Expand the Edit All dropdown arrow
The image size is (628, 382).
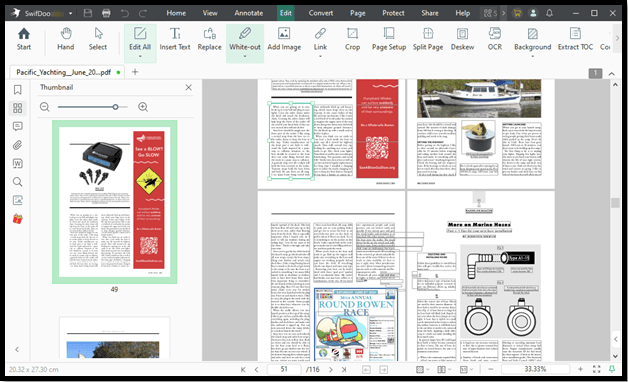(x=140, y=56)
